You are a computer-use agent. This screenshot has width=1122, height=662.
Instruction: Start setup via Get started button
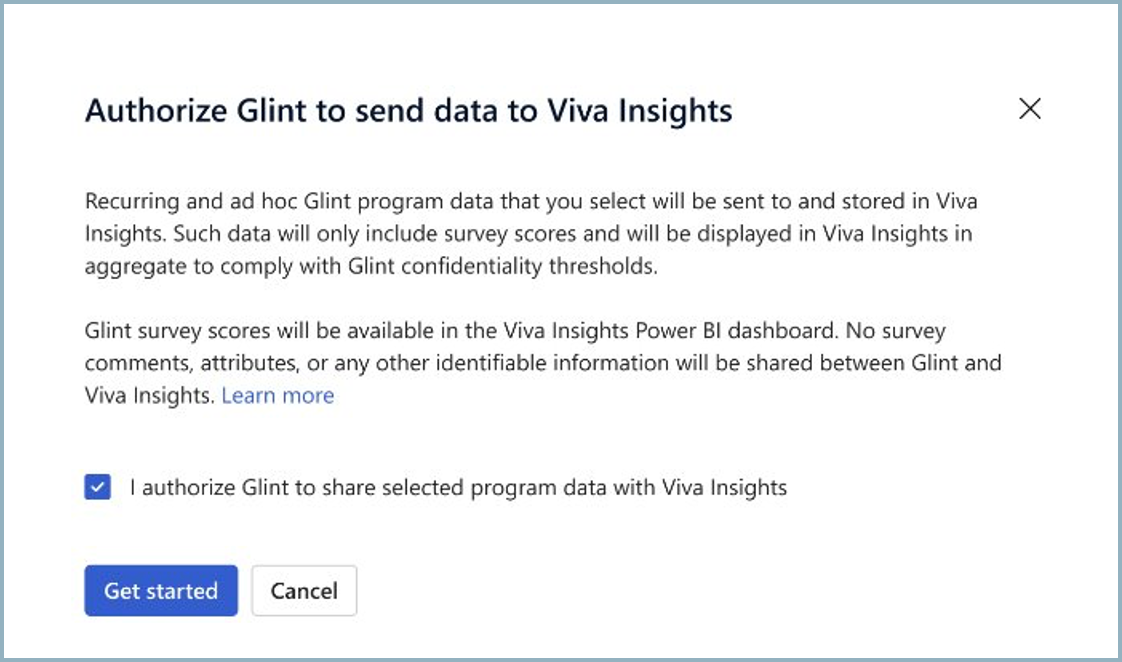tap(161, 590)
